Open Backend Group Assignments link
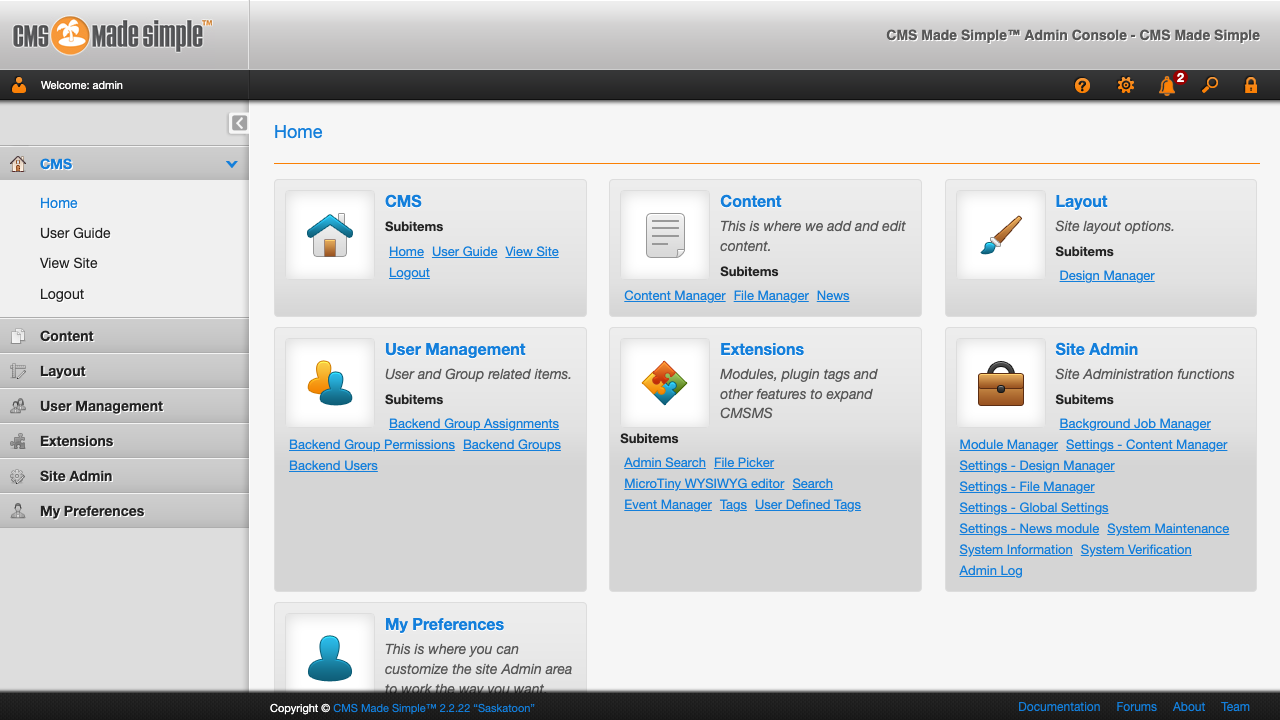This screenshot has height=720, width=1280. point(474,424)
